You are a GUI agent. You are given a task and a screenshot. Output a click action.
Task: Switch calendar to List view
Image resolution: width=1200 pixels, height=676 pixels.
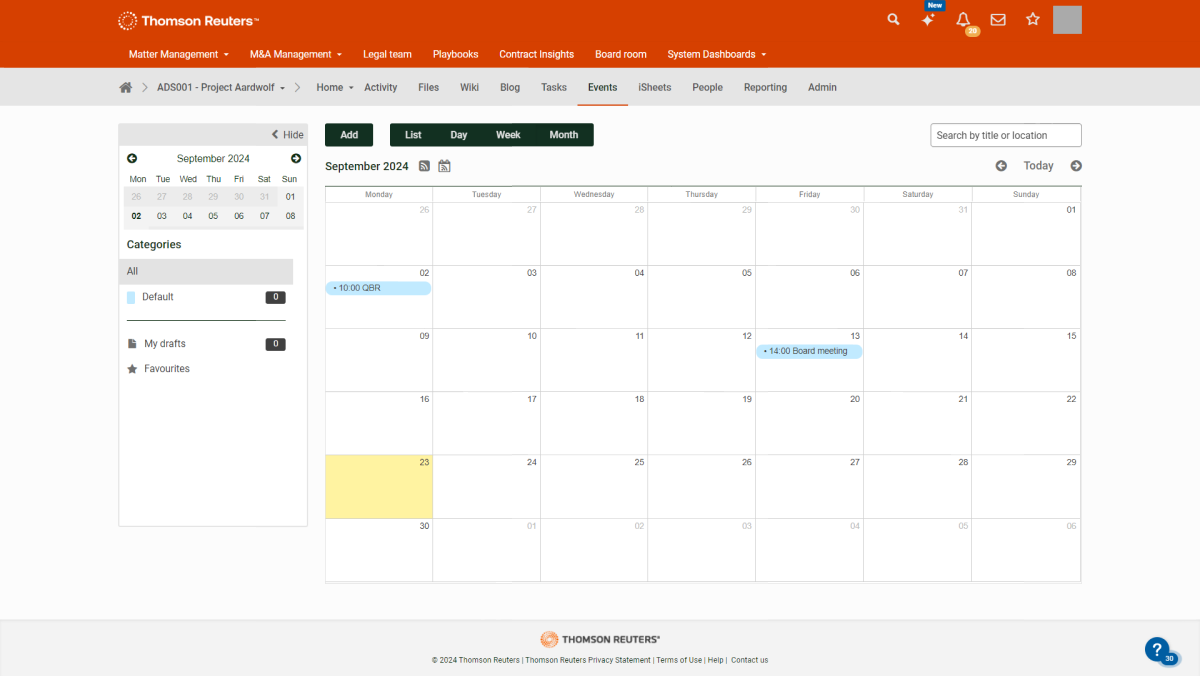click(413, 135)
